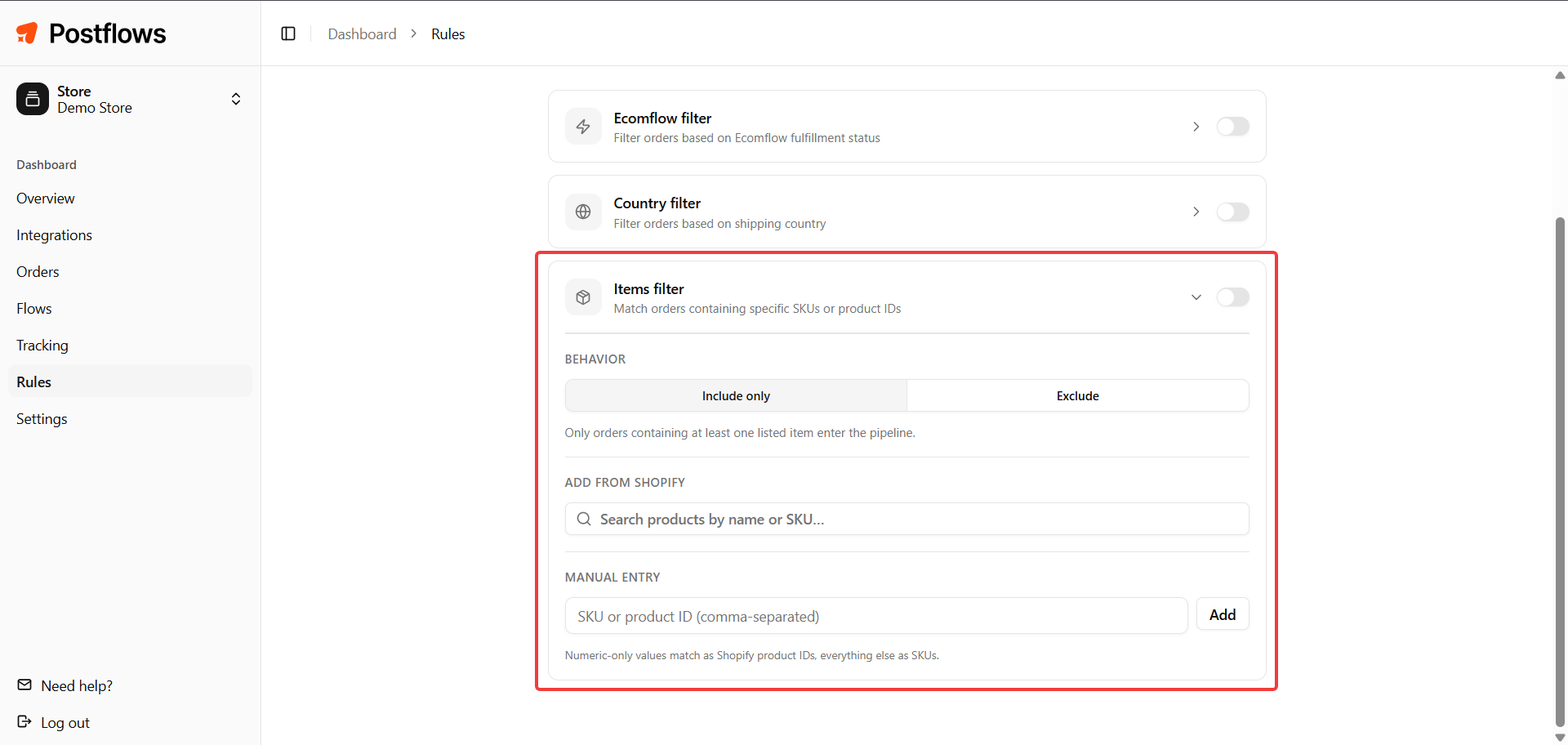Image resolution: width=1568 pixels, height=745 pixels.
Task: Click the Dashboard breadcrumb link
Action: pos(362,33)
